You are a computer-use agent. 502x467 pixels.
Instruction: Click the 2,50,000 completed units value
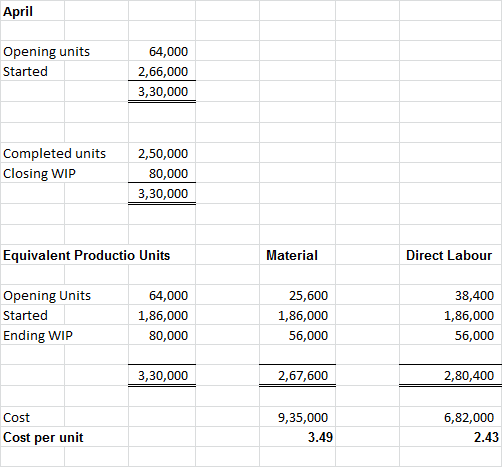[163, 153]
